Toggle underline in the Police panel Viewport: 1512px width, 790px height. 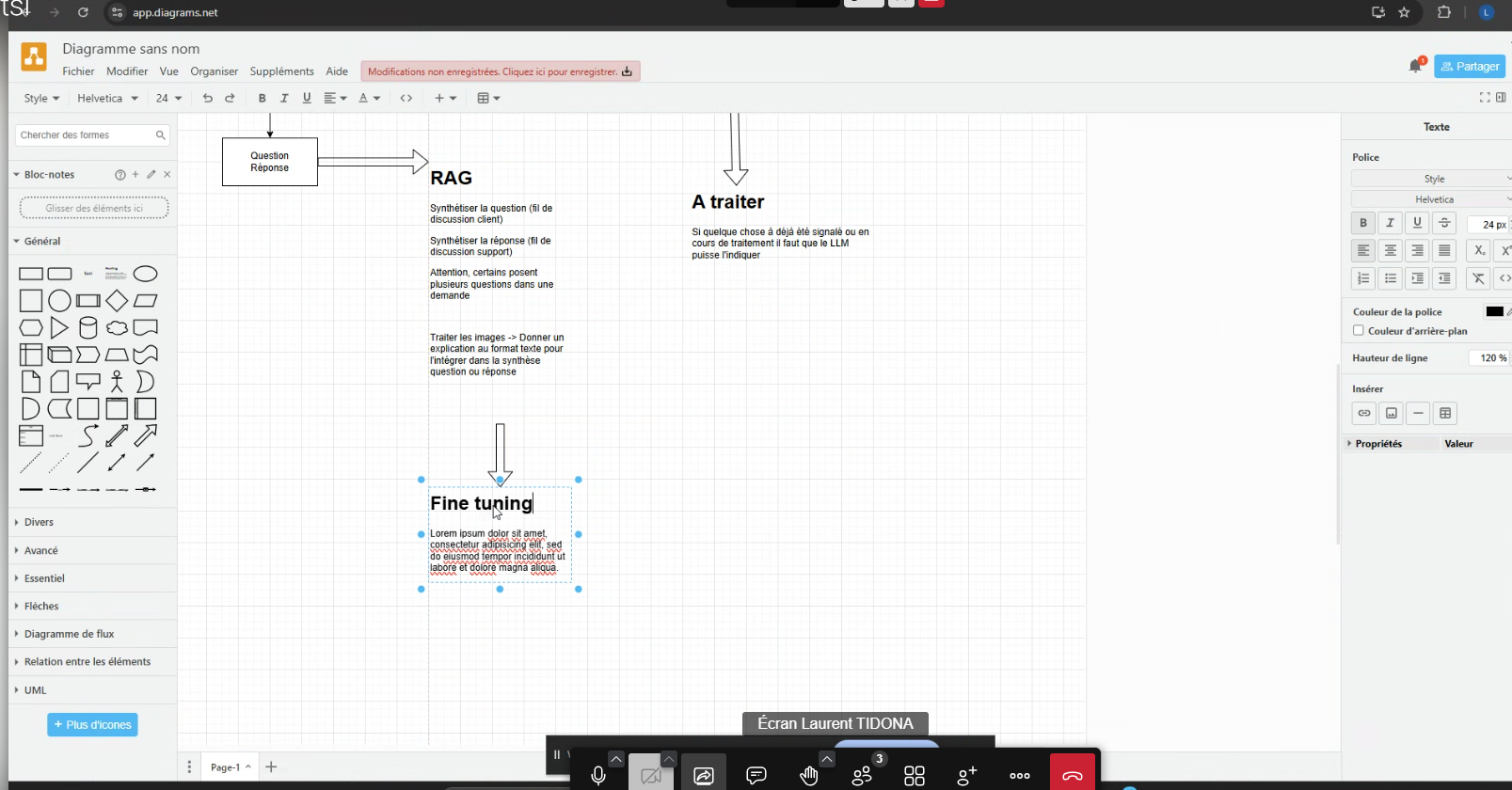point(1417,223)
